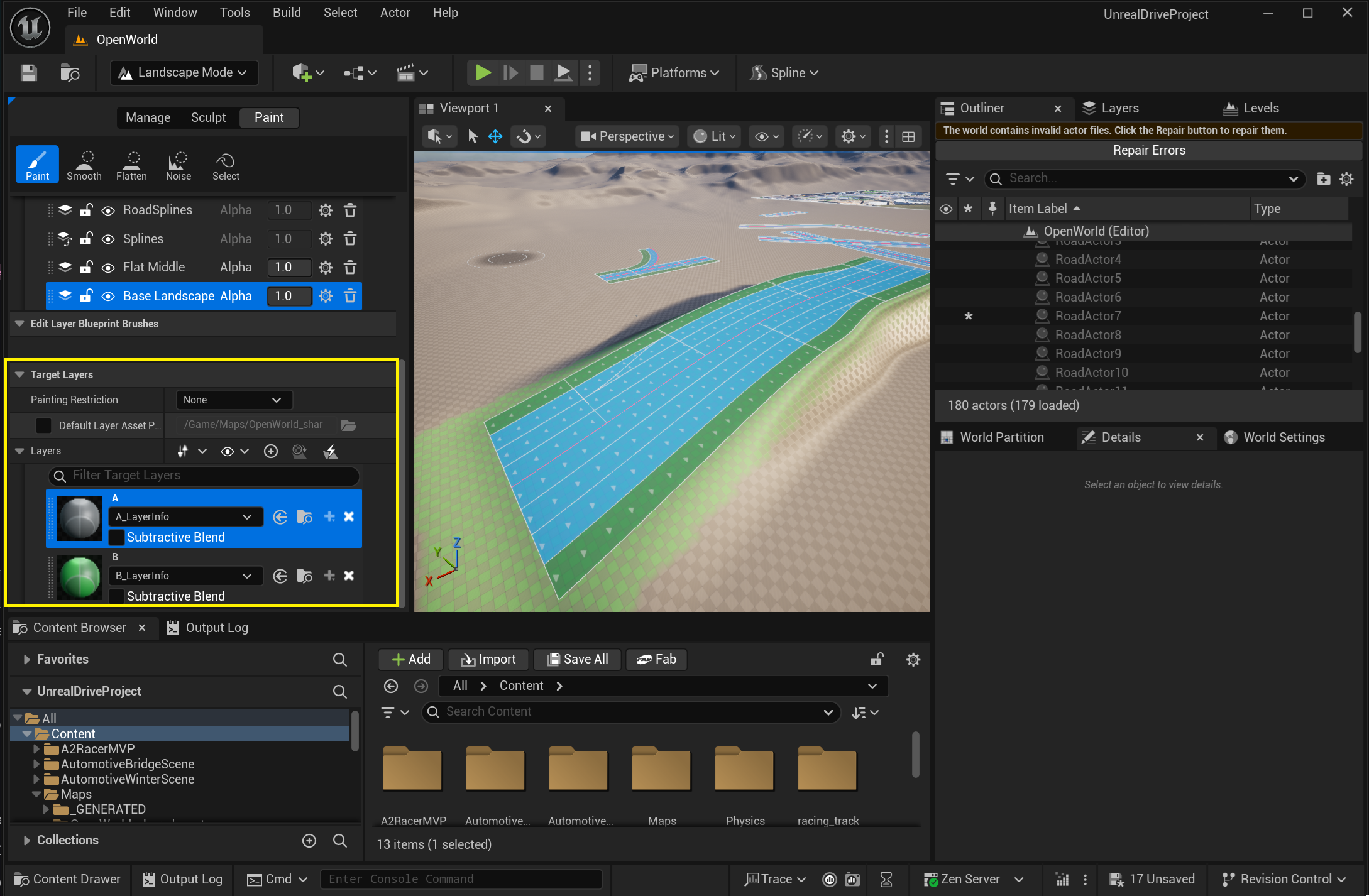Delete the Flat Middle edit layer
Viewport: 1369px width, 896px height.
click(350, 267)
